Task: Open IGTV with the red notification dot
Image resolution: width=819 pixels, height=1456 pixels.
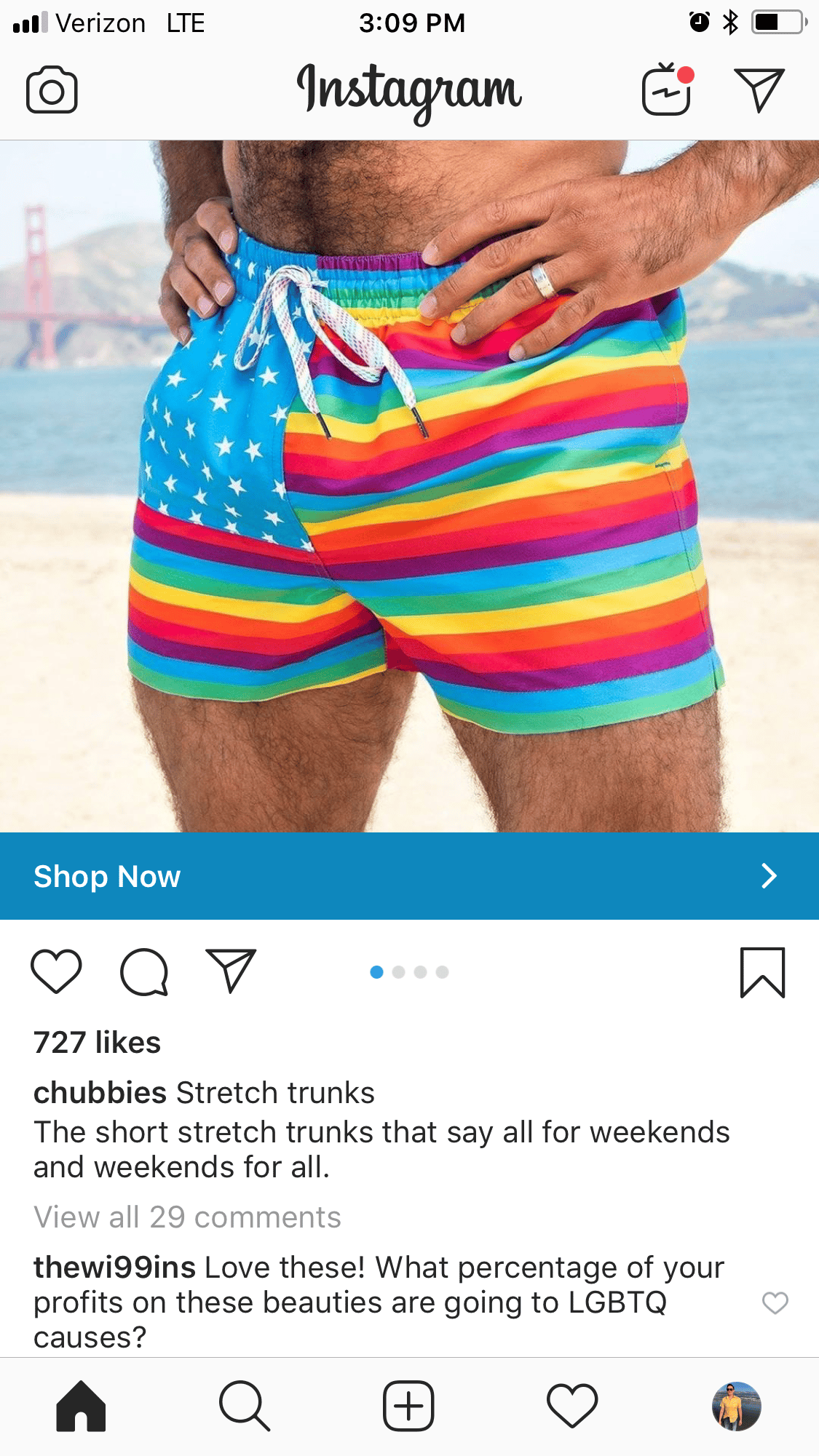Action: (x=668, y=89)
